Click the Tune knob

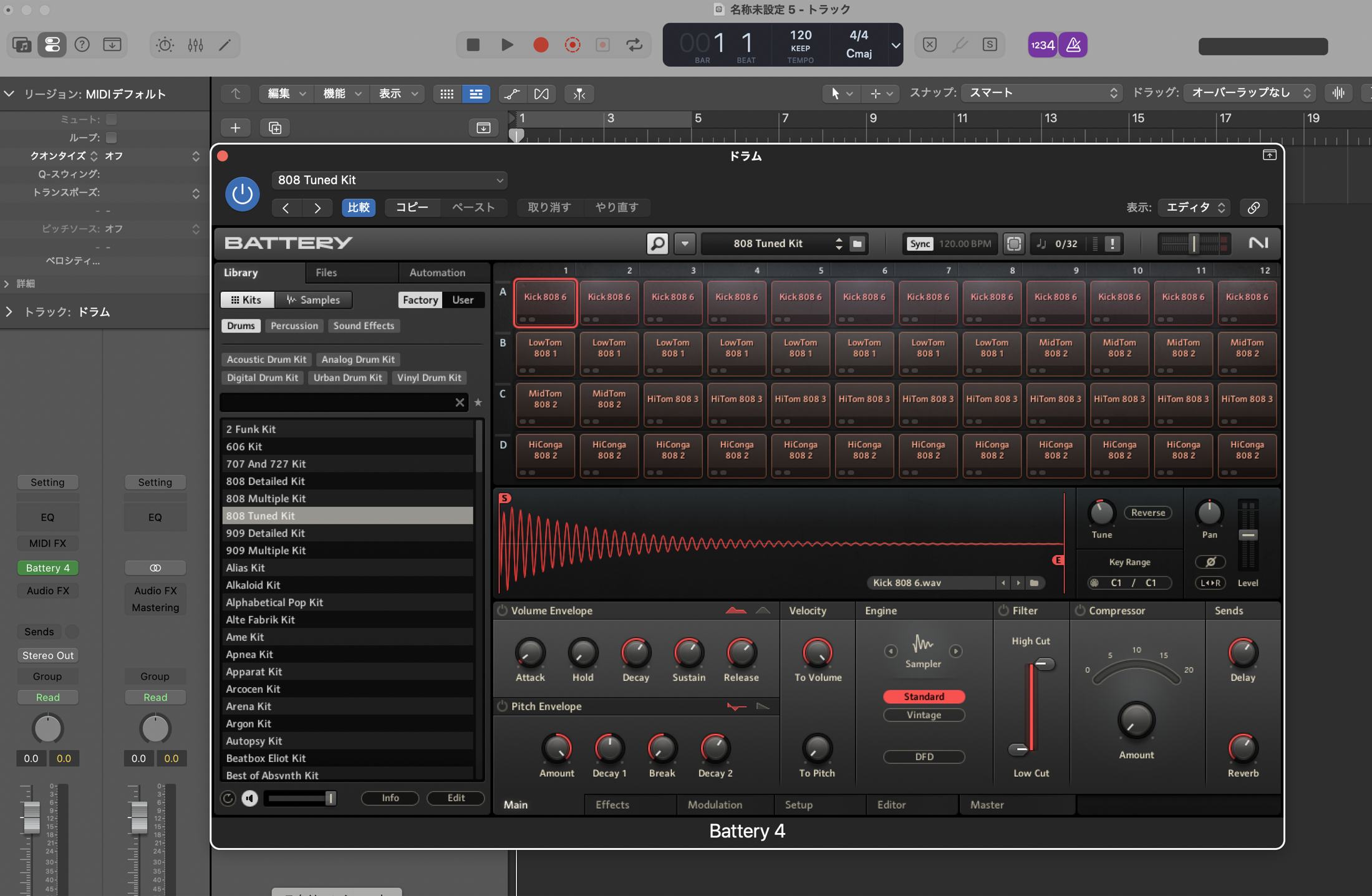point(1101,513)
